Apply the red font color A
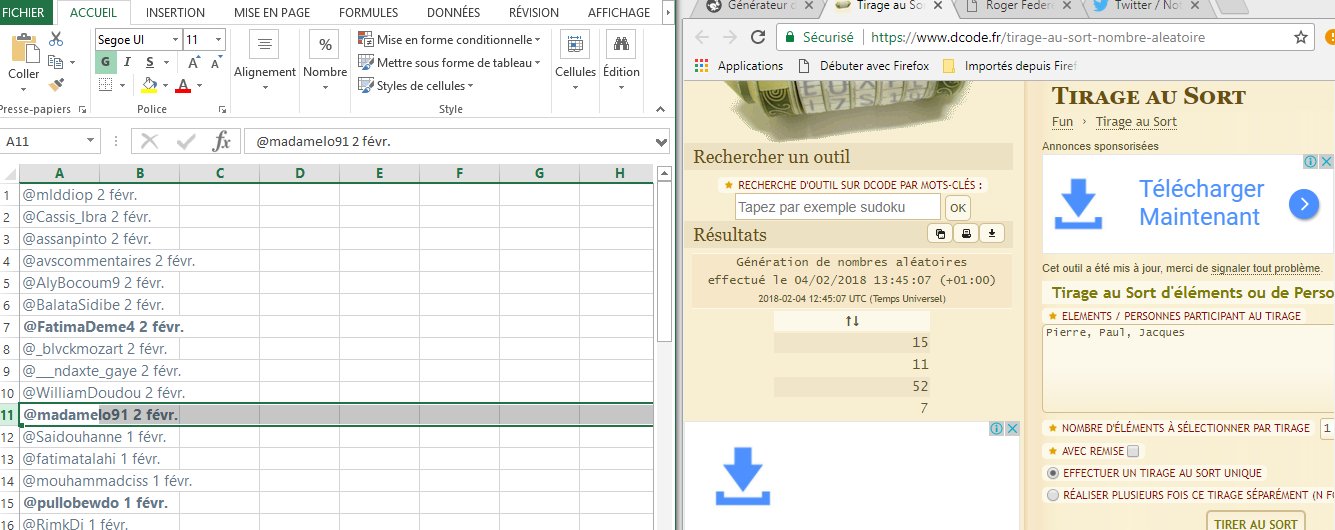 point(183,85)
